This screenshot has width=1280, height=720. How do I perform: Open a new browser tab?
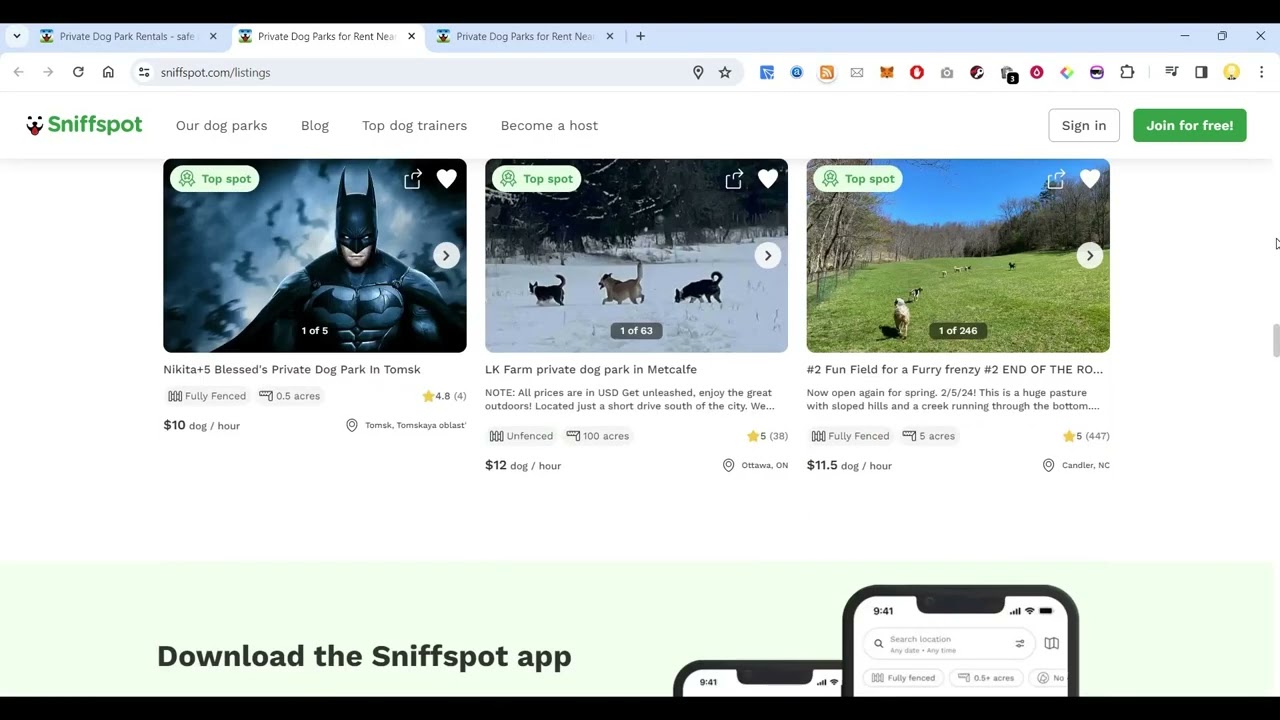[641, 36]
